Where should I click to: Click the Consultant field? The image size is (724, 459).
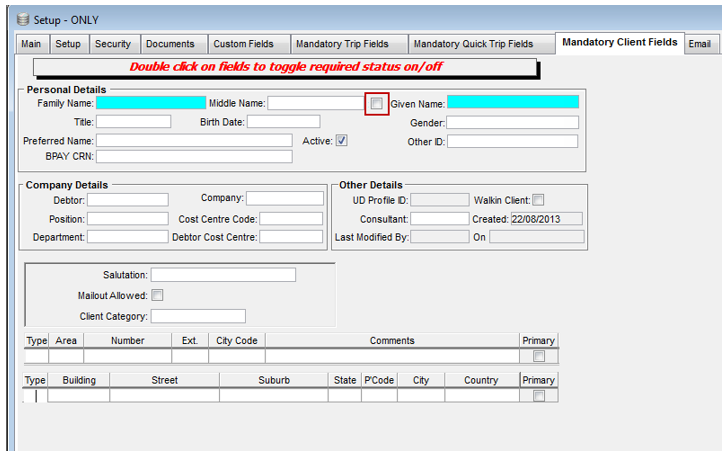pos(440,218)
